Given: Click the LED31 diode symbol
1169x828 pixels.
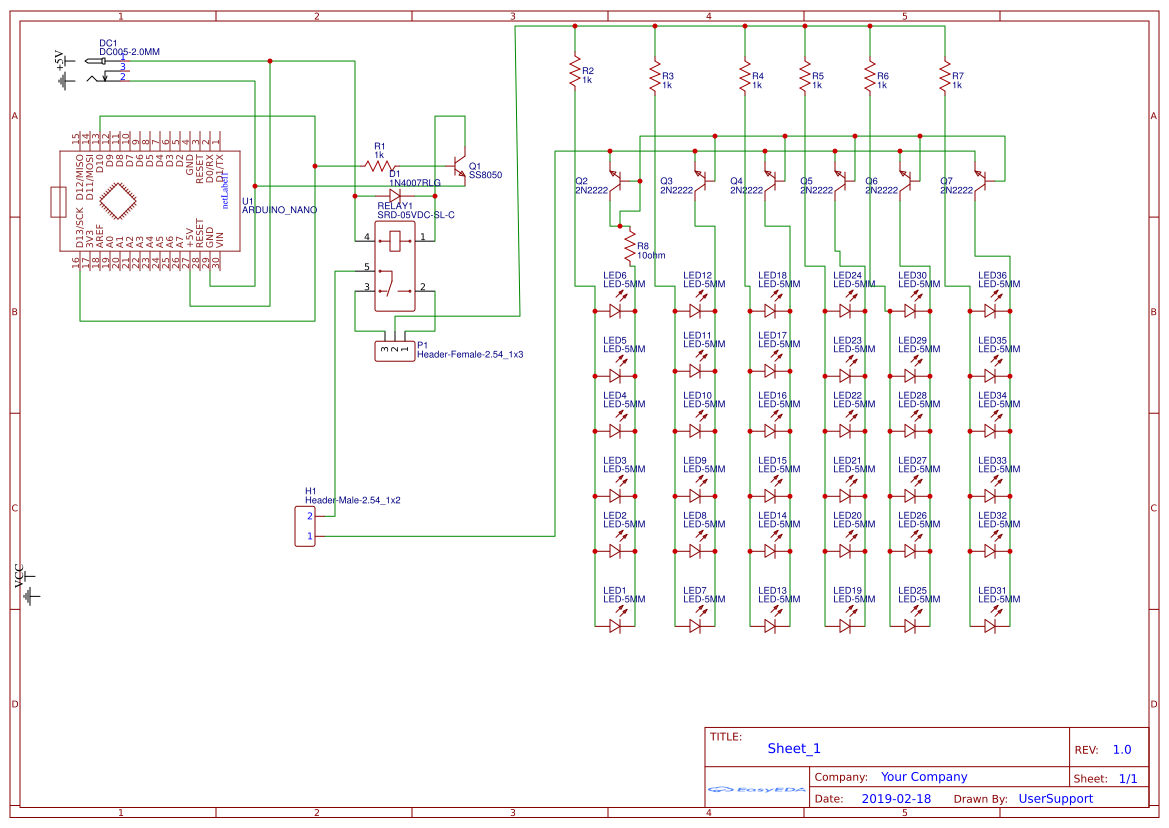Looking at the screenshot, I should [990, 625].
